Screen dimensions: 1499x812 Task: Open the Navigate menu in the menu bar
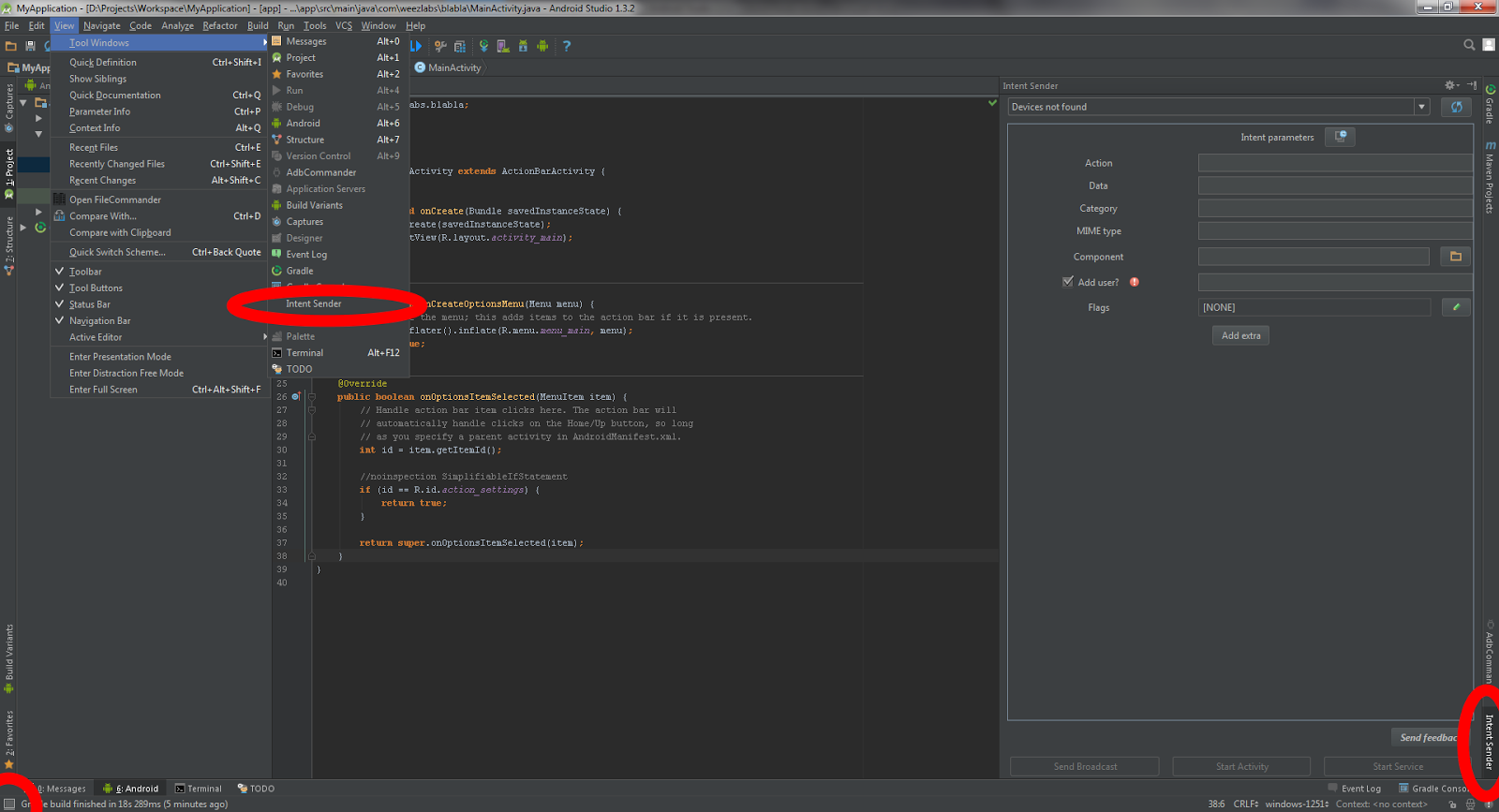coord(102,25)
